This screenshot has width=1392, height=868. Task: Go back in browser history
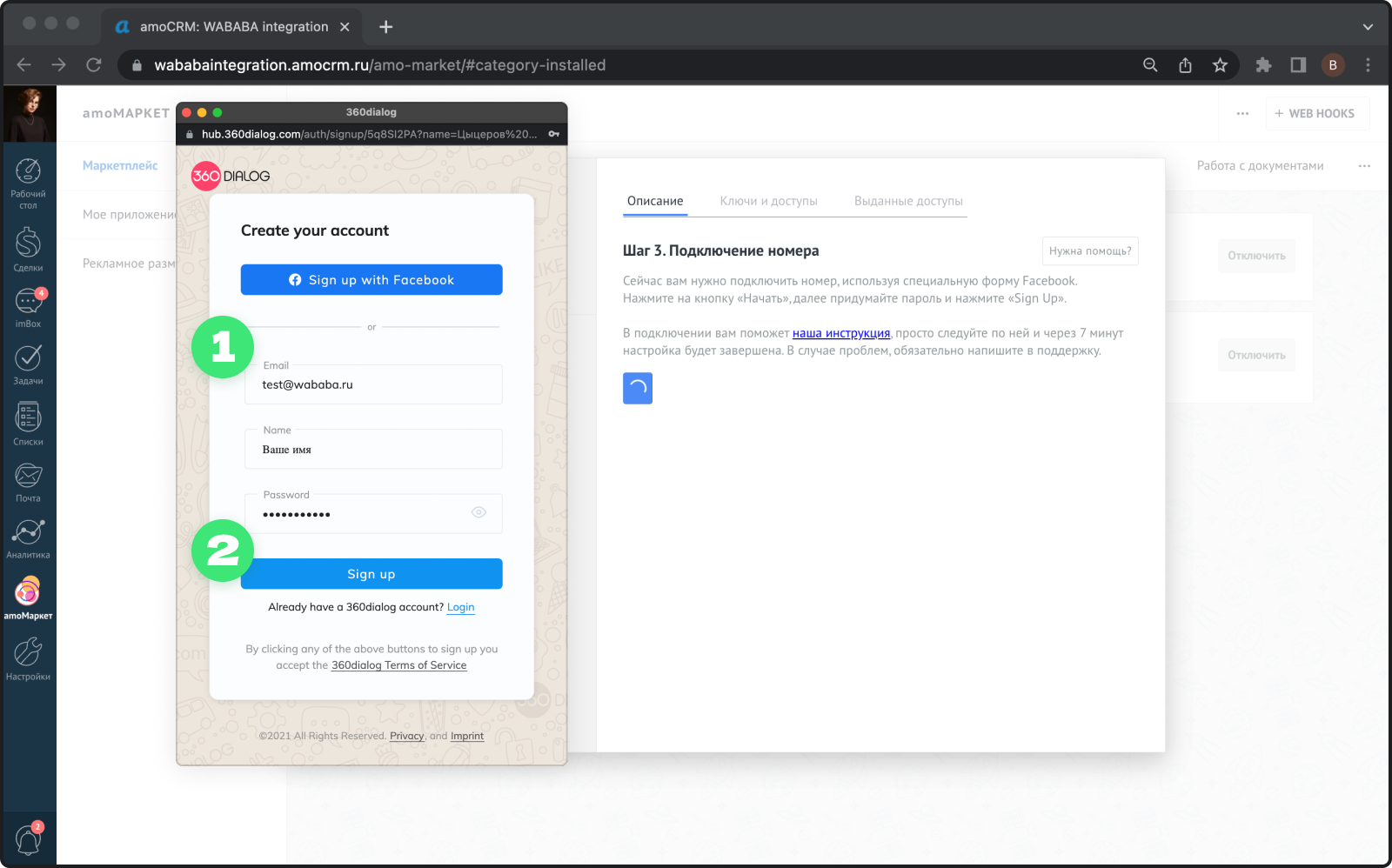coord(23,65)
